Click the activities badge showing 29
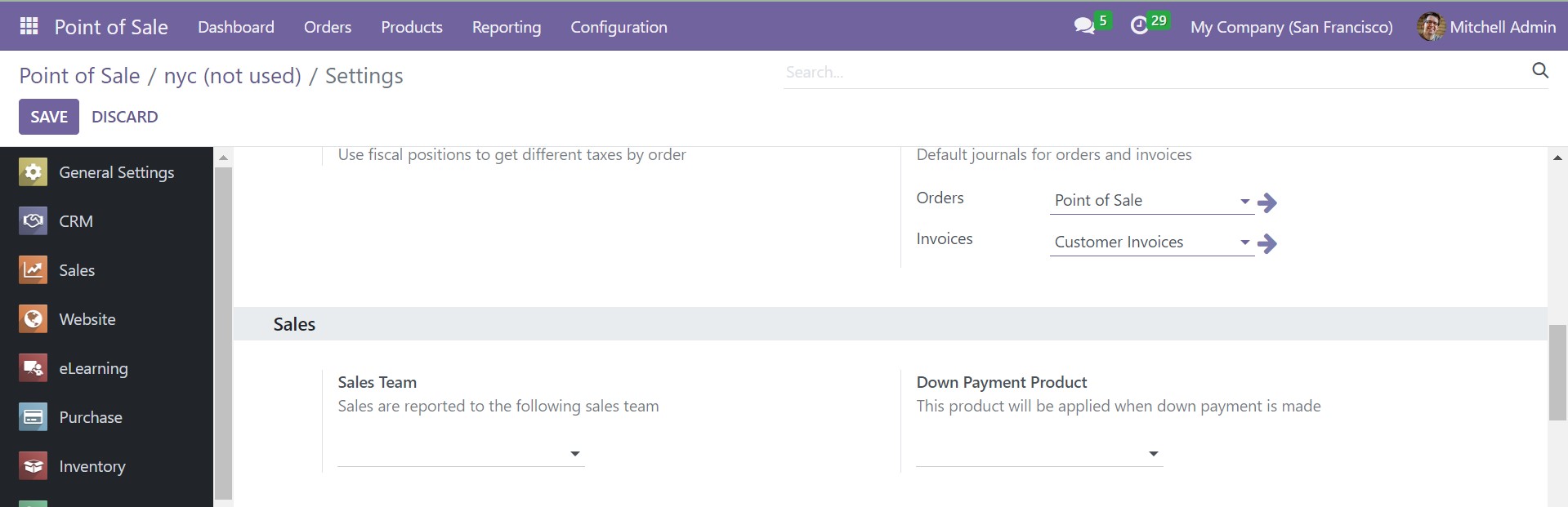The image size is (1568, 507). coord(1159,20)
